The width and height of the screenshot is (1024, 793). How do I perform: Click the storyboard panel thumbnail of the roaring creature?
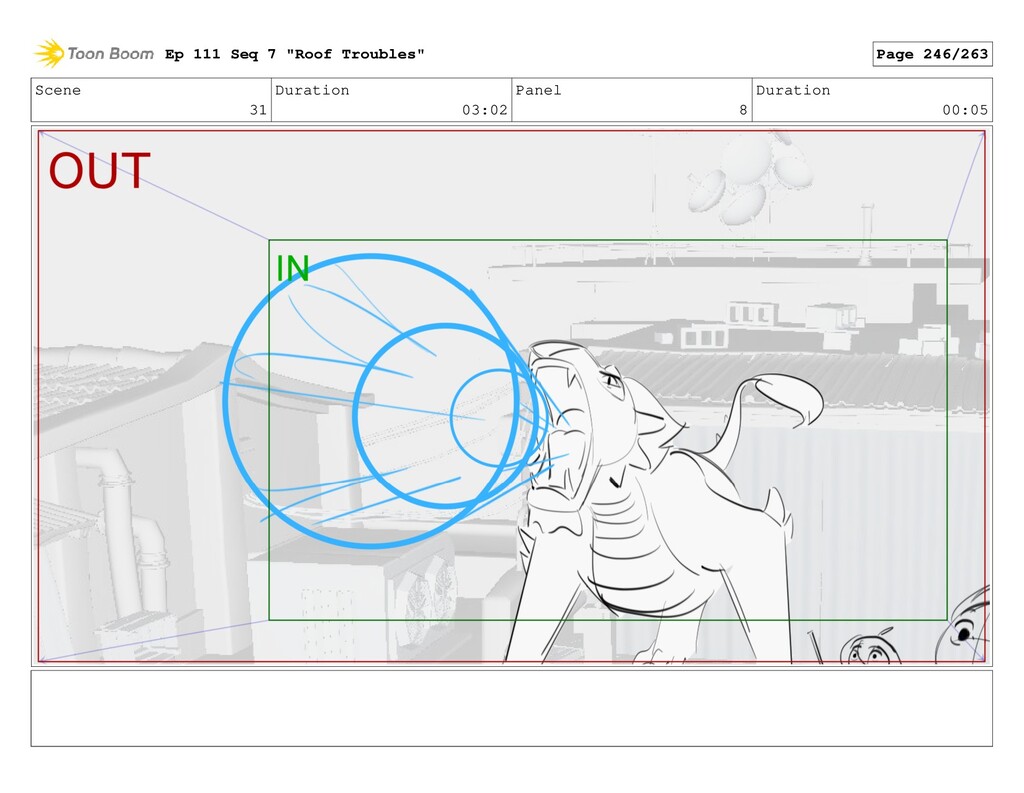511,396
